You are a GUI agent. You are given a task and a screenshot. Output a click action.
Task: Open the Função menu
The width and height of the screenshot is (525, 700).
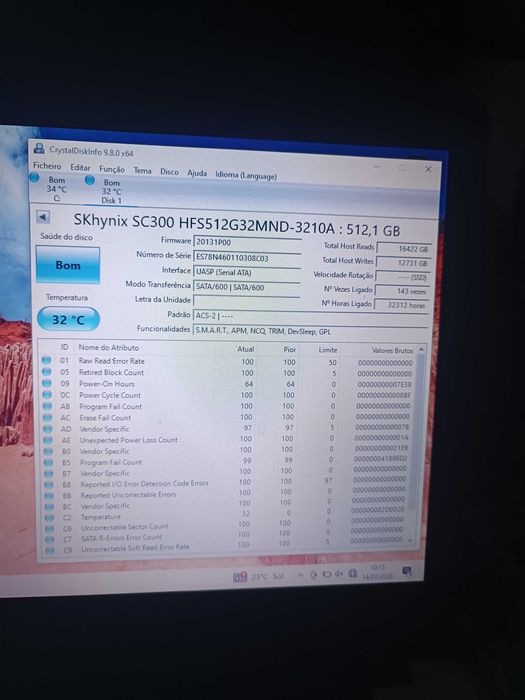[112, 169]
